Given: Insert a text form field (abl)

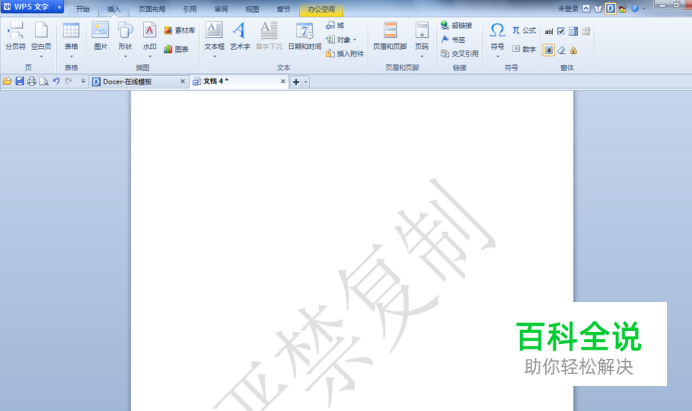Looking at the screenshot, I should pyautogui.click(x=549, y=31).
